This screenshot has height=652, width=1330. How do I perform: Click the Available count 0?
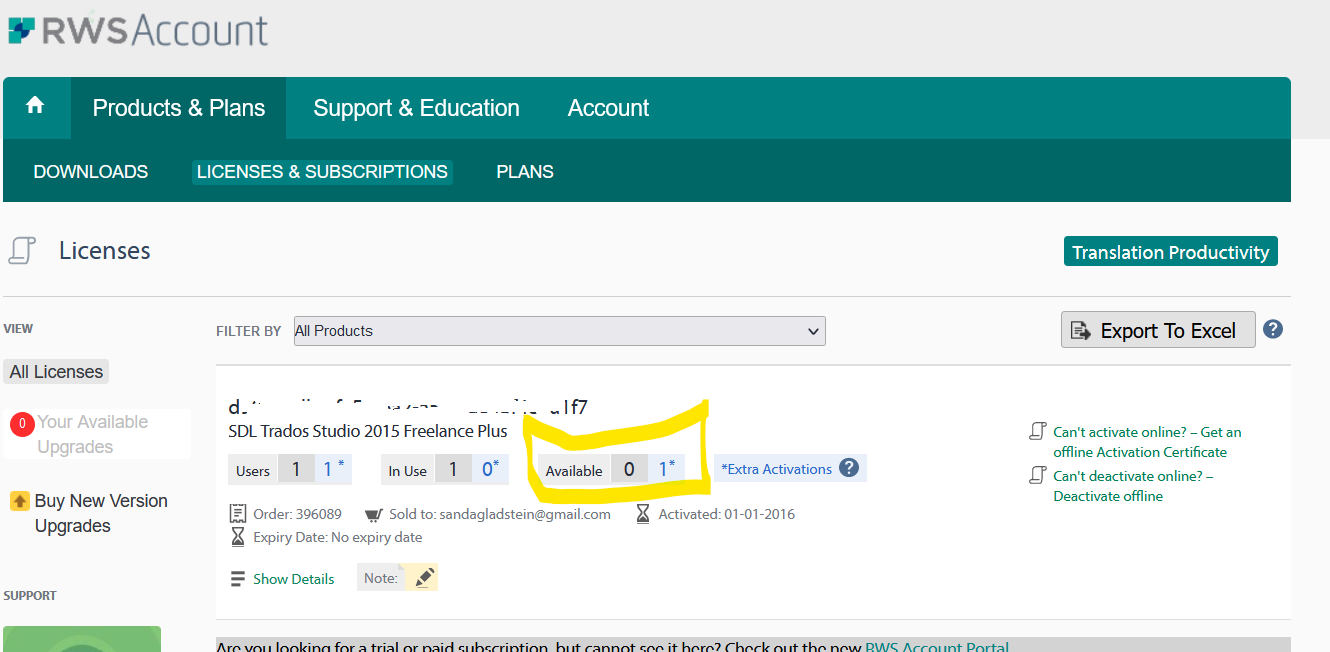point(629,469)
